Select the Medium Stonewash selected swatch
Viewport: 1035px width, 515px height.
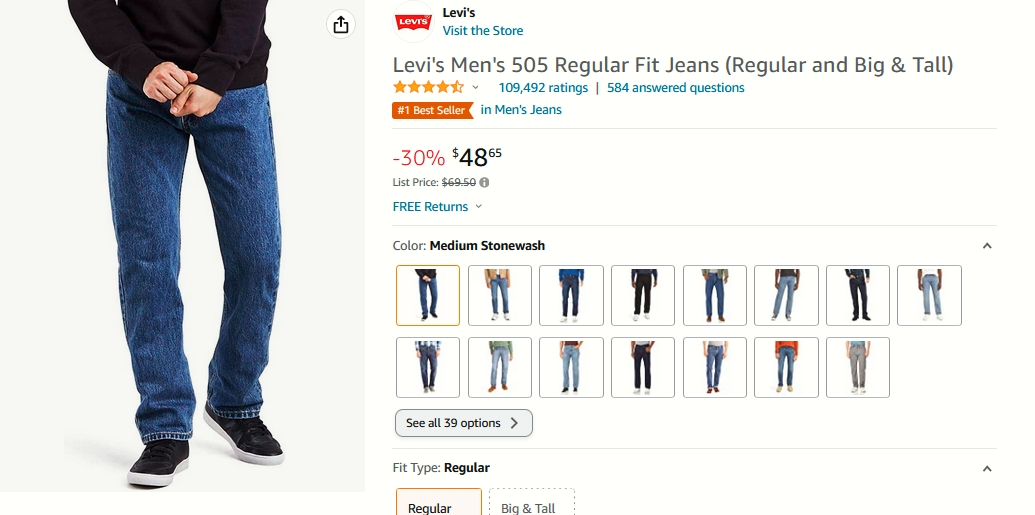(428, 295)
